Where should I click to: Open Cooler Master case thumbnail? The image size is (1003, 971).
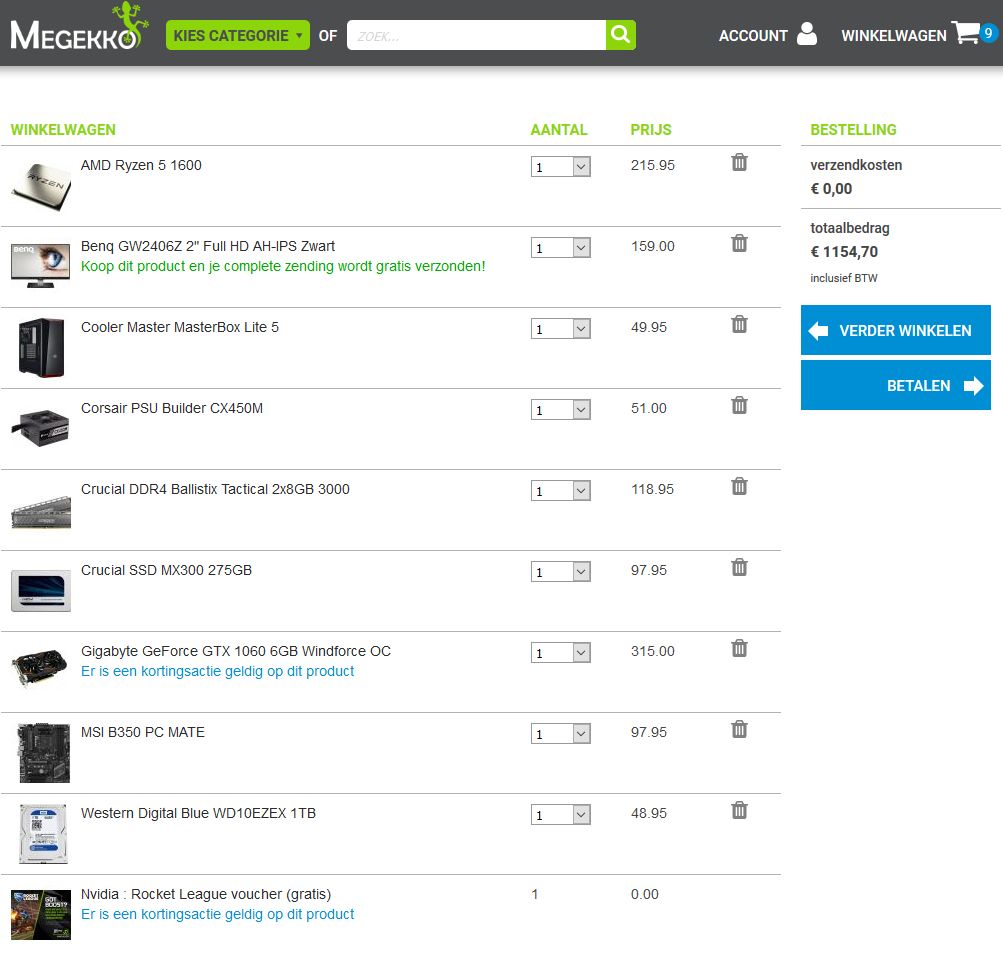[x=42, y=347]
